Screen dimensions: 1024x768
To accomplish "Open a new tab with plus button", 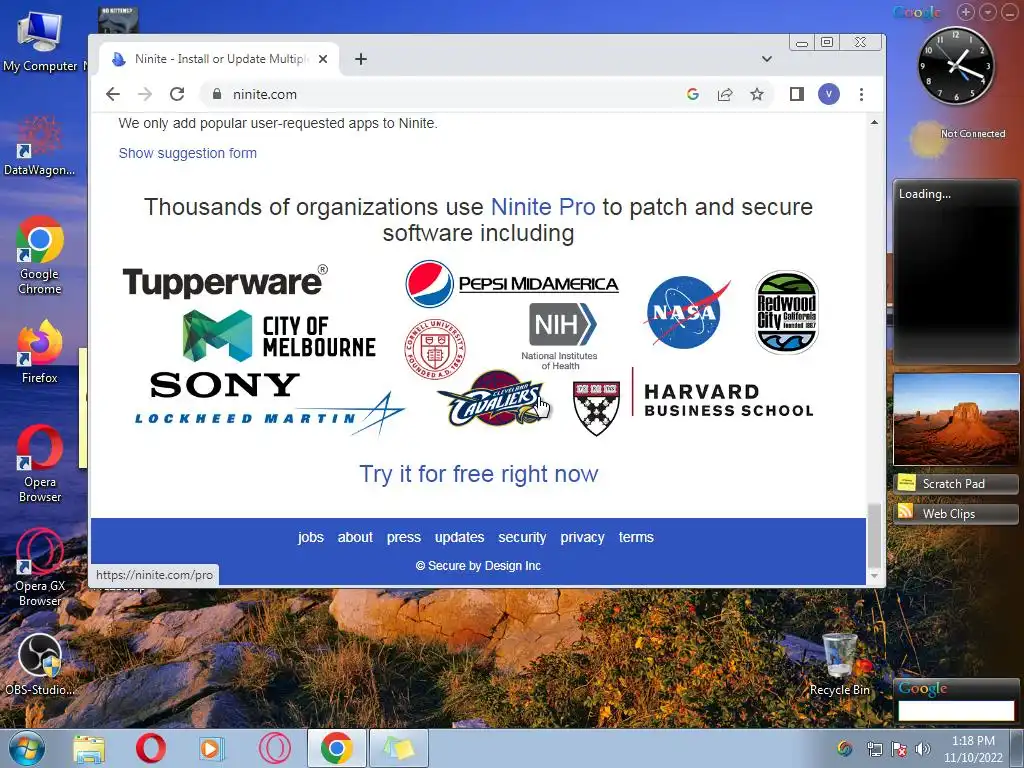I will coord(360,59).
